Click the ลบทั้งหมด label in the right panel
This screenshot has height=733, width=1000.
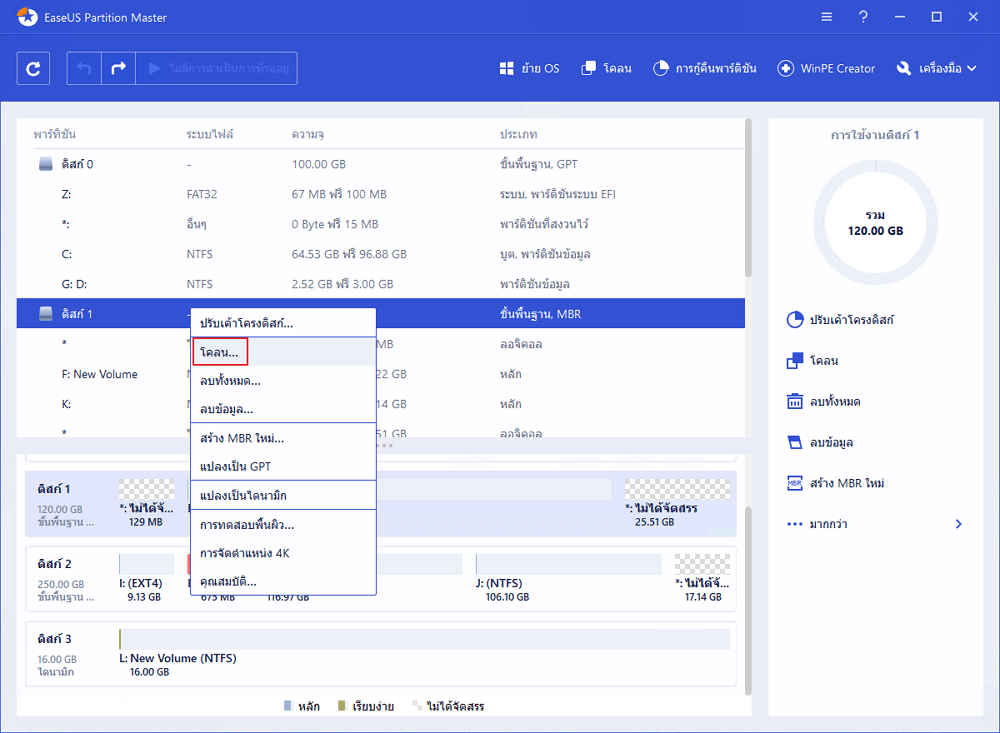[835, 401]
